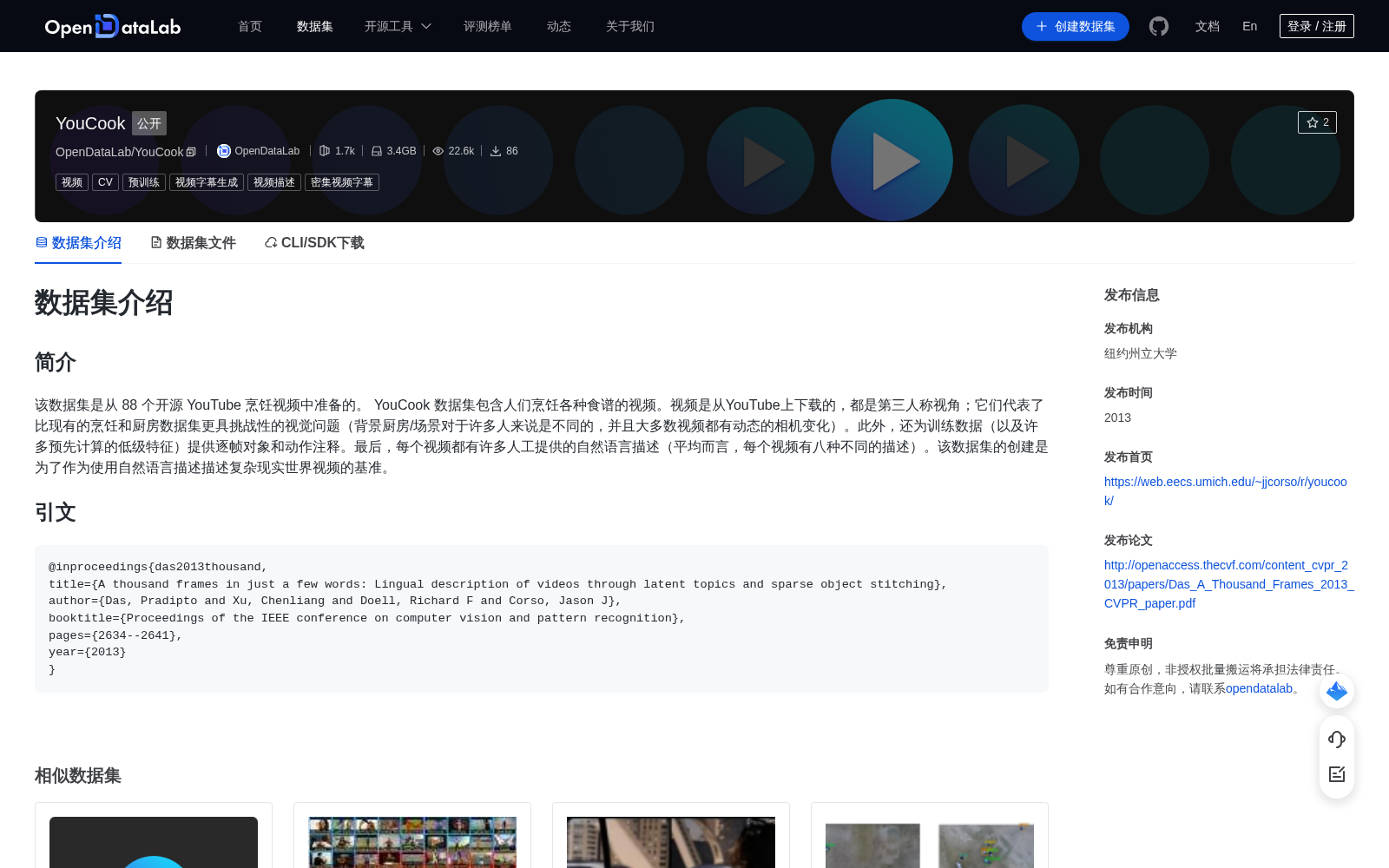Open the web.eecs.umich.edu homepage link
This screenshot has height=868, width=1389.
pyautogui.click(x=1226, y=491)
